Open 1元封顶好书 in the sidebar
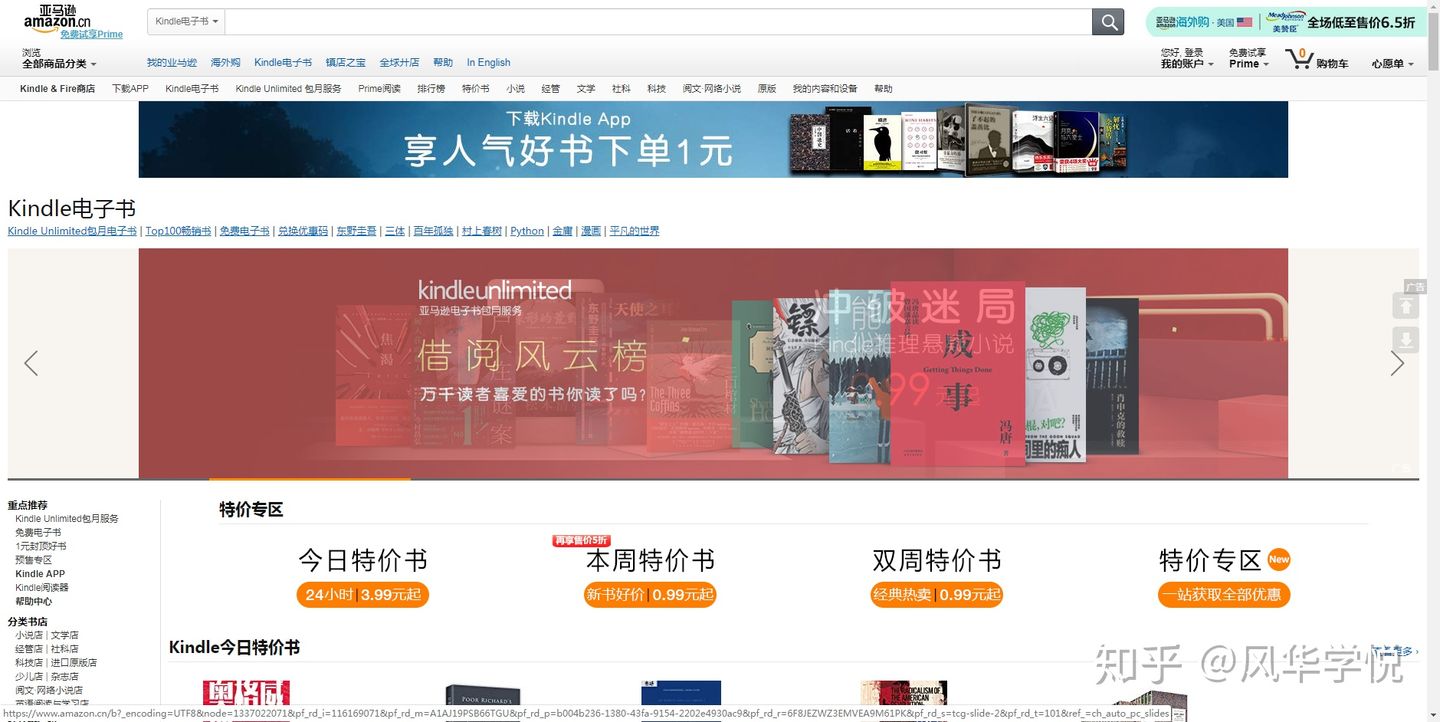 [x=41, y=546]
